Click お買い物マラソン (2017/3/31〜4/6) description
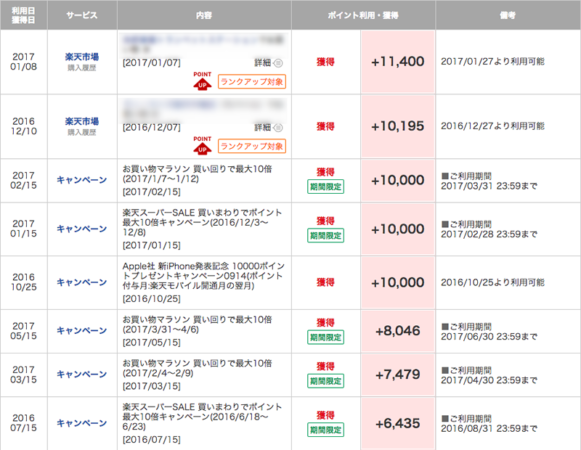This screenshot has width=581, height=450. pos(197,324)
